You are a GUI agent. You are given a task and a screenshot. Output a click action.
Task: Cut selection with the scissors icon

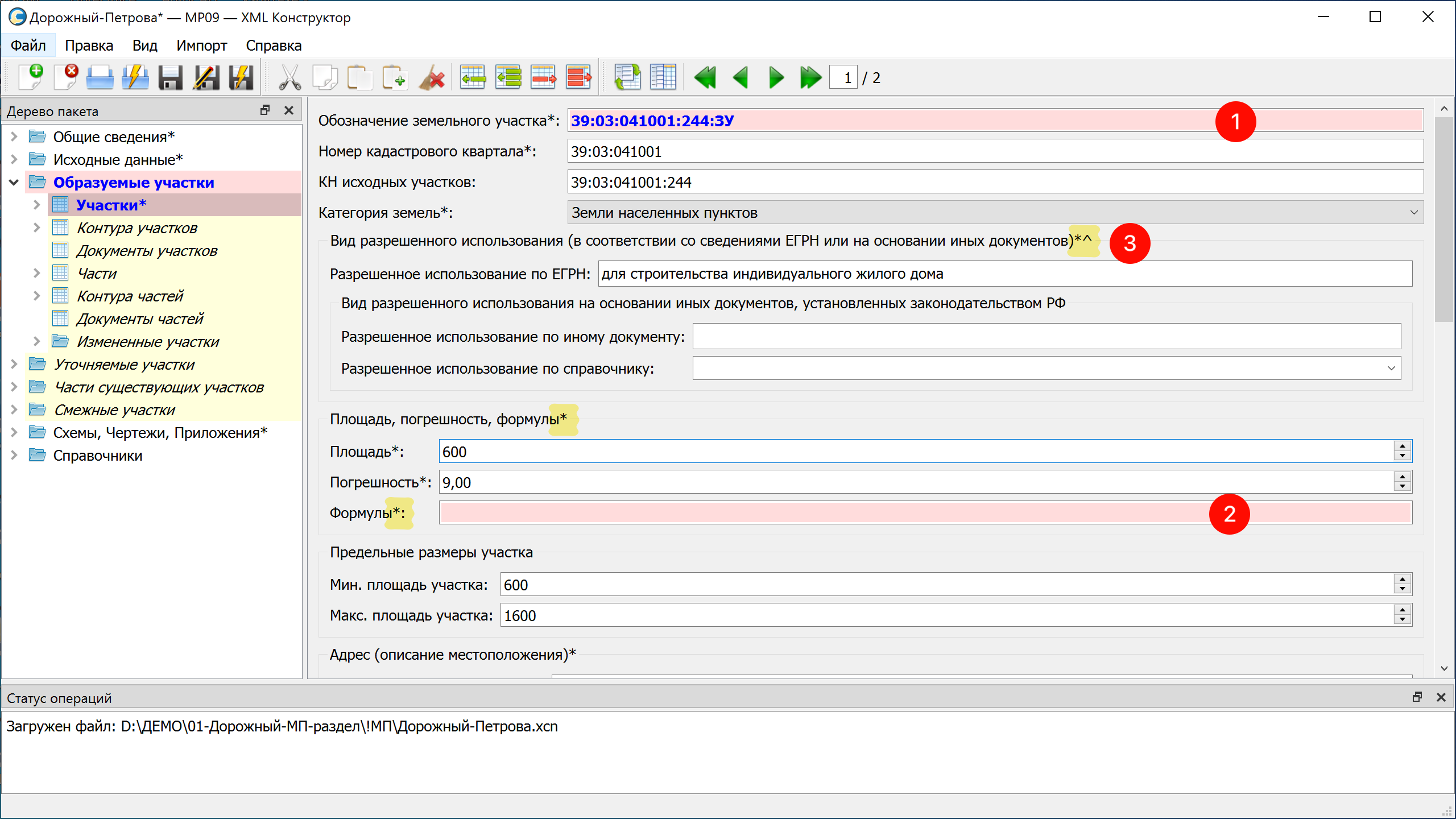(x=289, y=77)
